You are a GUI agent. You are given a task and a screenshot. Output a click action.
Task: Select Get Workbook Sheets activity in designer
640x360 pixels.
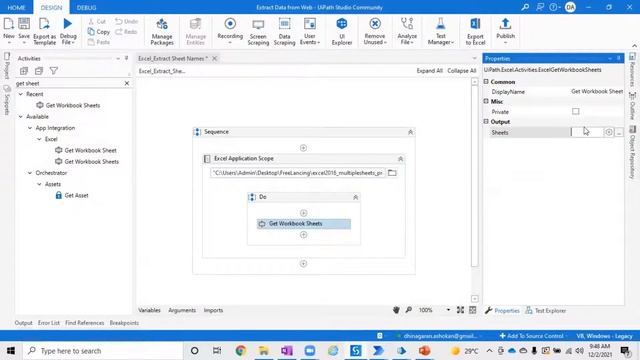[304, 224]
